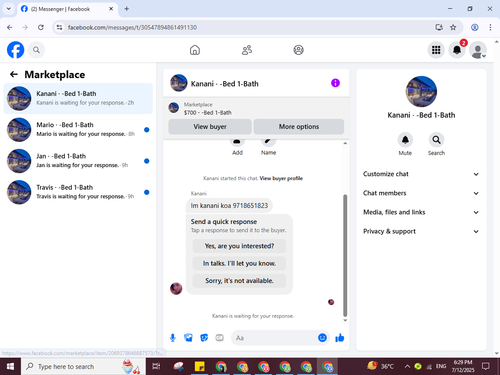This screenshot has height=375, width=500.
Task: Expand Chat members section
Action: tap(421, 193)
